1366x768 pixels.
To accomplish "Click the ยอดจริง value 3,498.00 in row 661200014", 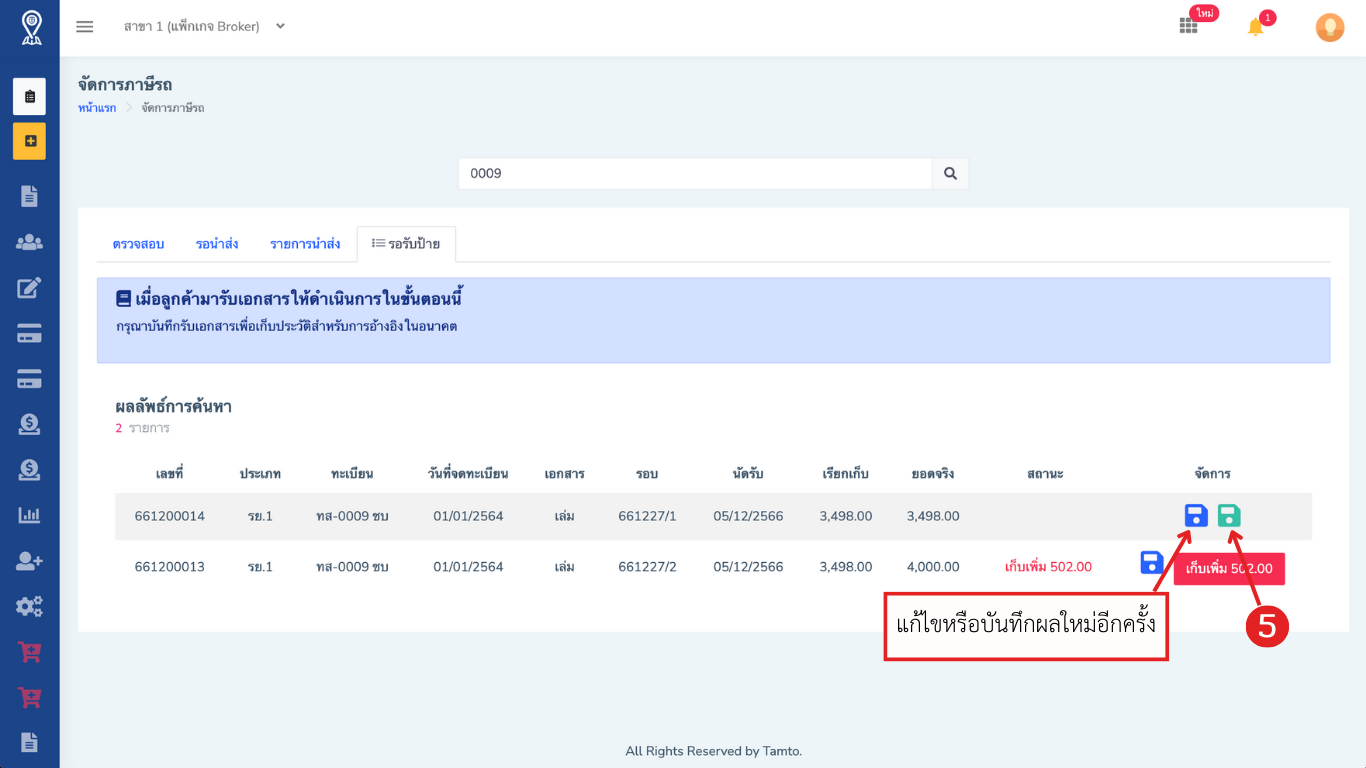I will [933, 516].
